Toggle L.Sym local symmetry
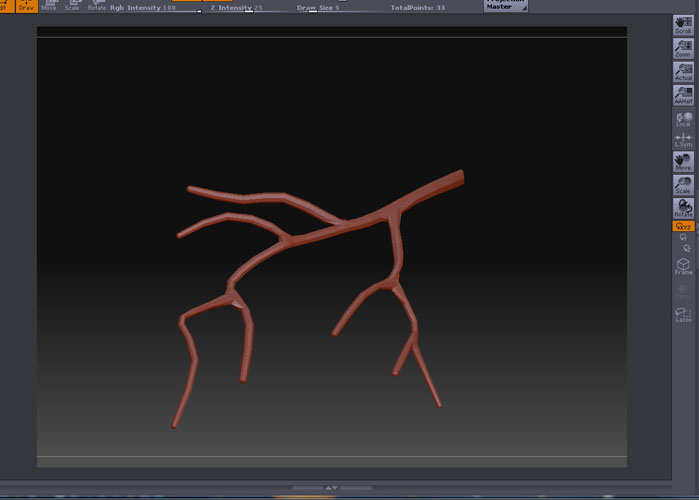Image resolution: width=699 pixels, height=500 pixels. [683, 140]
